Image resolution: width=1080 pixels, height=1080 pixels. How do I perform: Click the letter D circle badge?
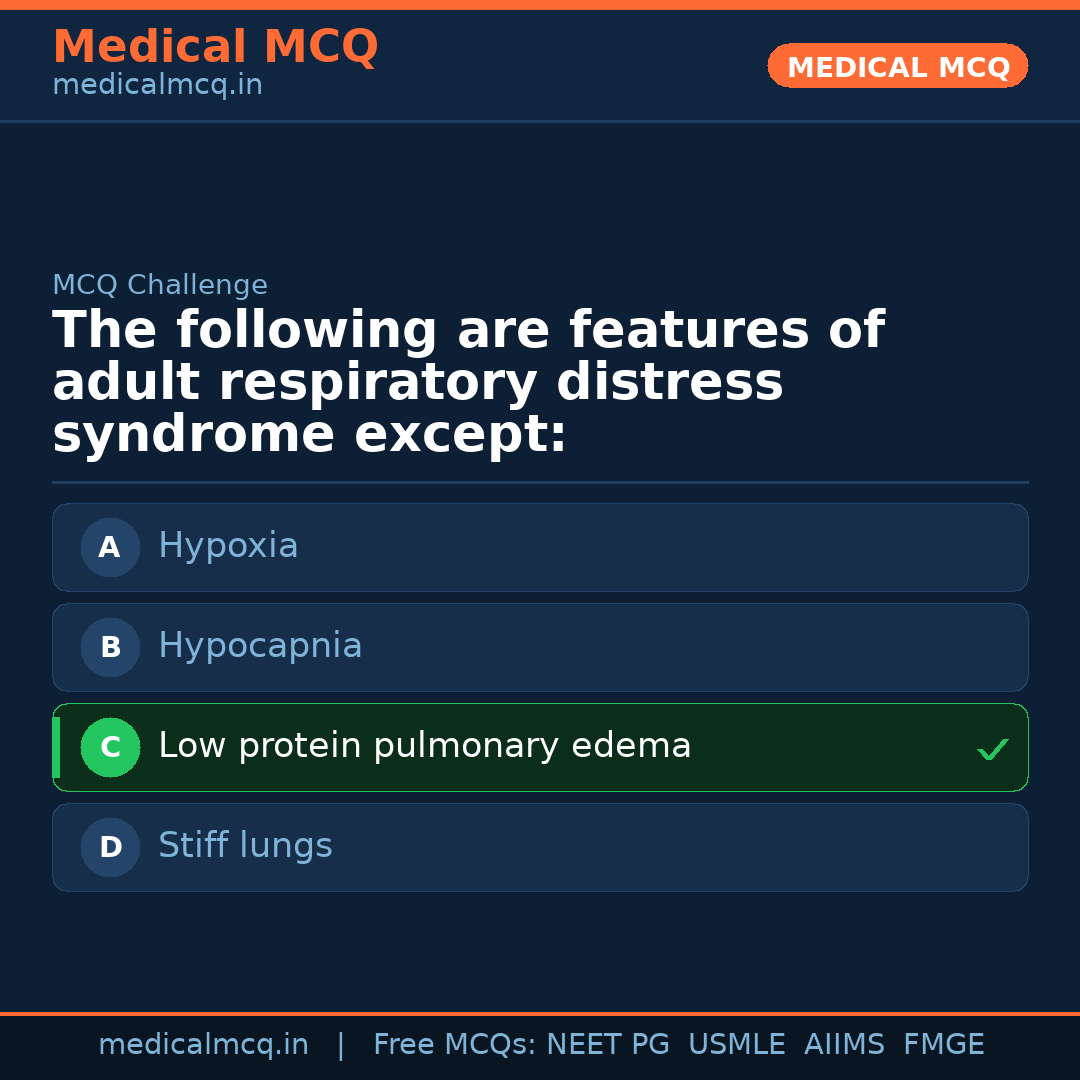[x=110, y=847]
